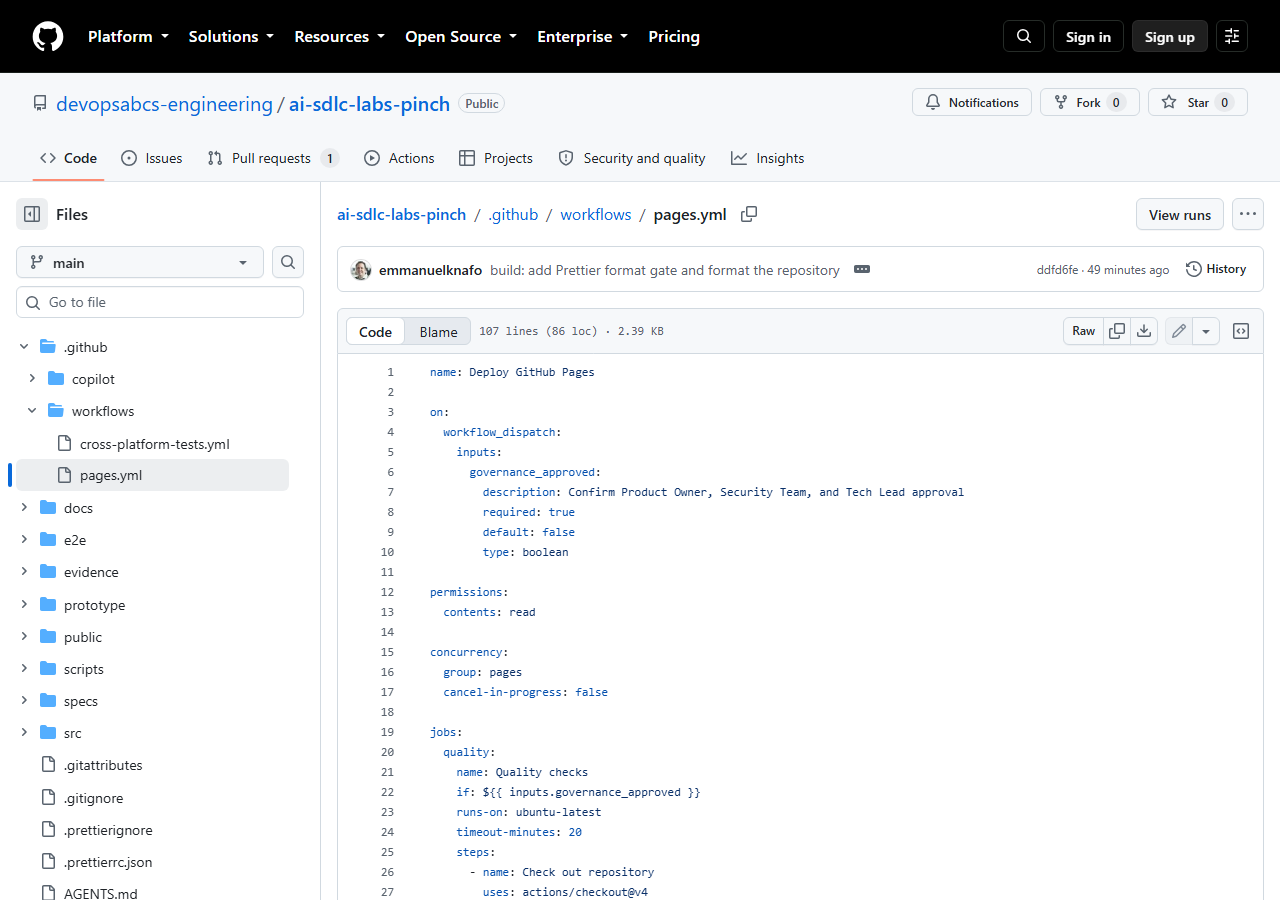Viewport: 1280px width, 900px height.
Task: Open the appearance settings icon beside Sign up
Action: (1232, 36)
